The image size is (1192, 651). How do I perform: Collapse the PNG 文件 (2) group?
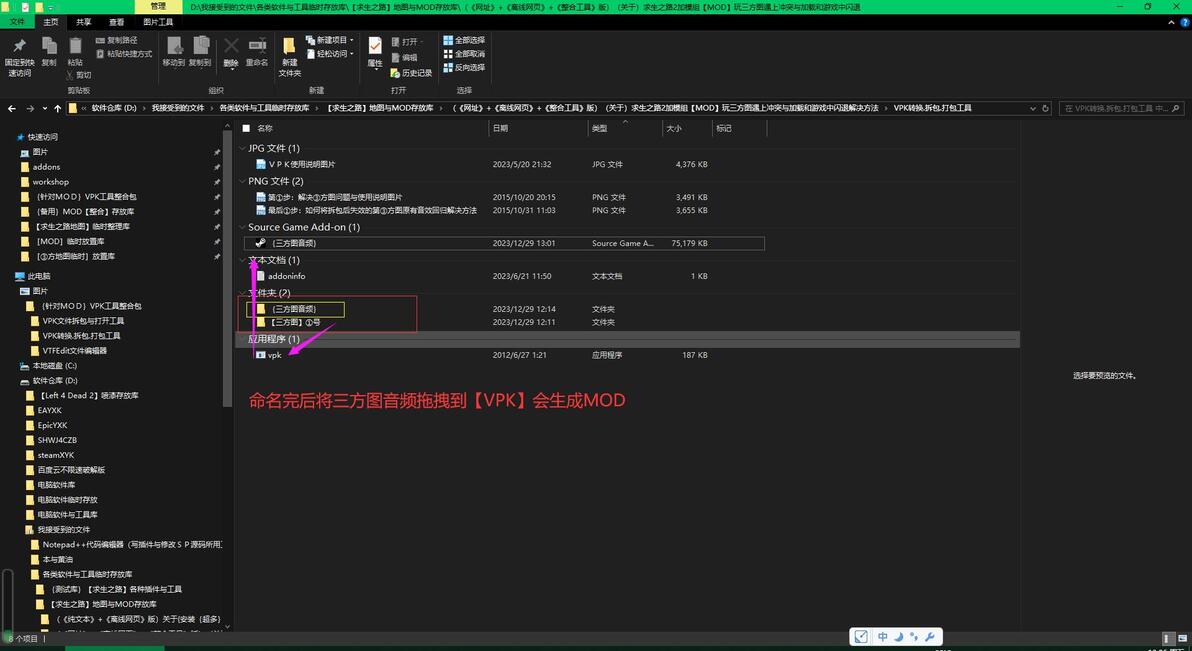(243, 181)
